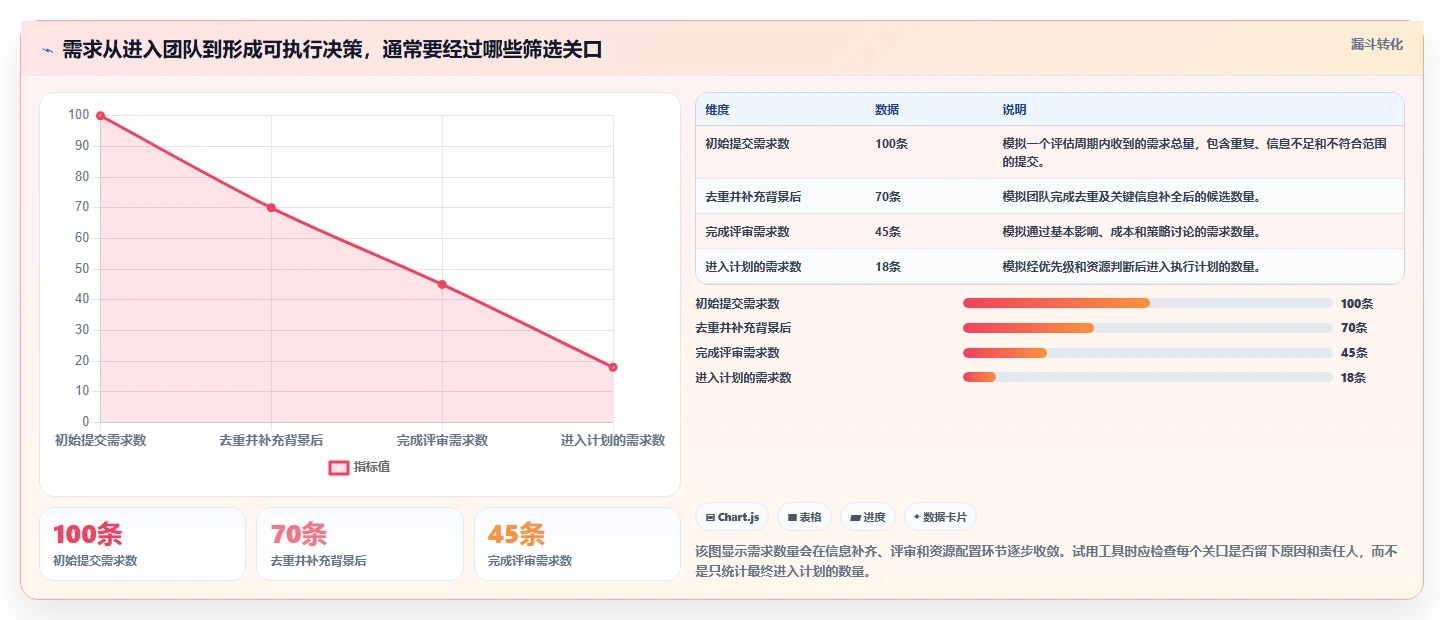Screen dimensions: 1444x620
Task: Click the 维度 table column header
Action: click(x=717, y=110)
